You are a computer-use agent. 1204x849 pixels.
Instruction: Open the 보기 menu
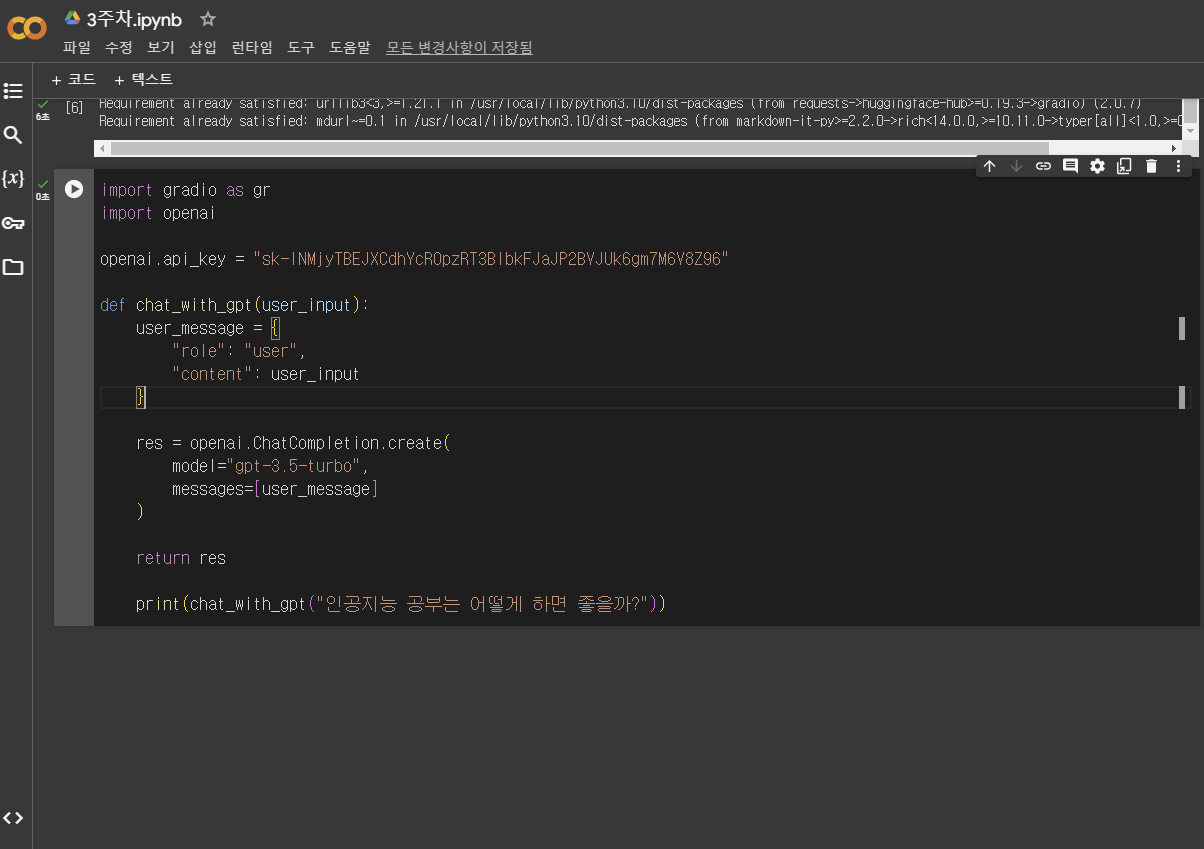(x=160, y=47)
